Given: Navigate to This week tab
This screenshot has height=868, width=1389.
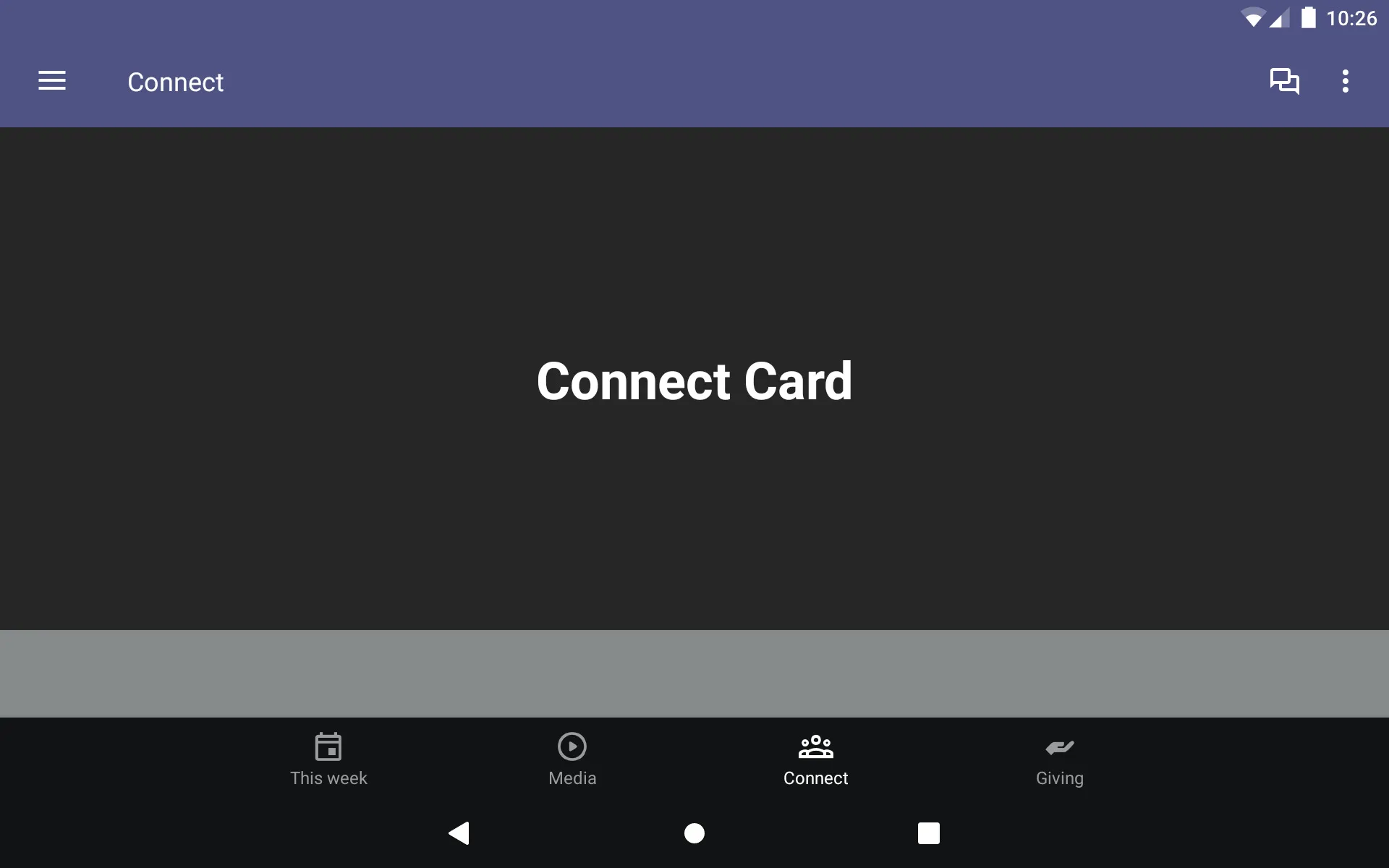Looking at the screenshot, I should (328, 759).
